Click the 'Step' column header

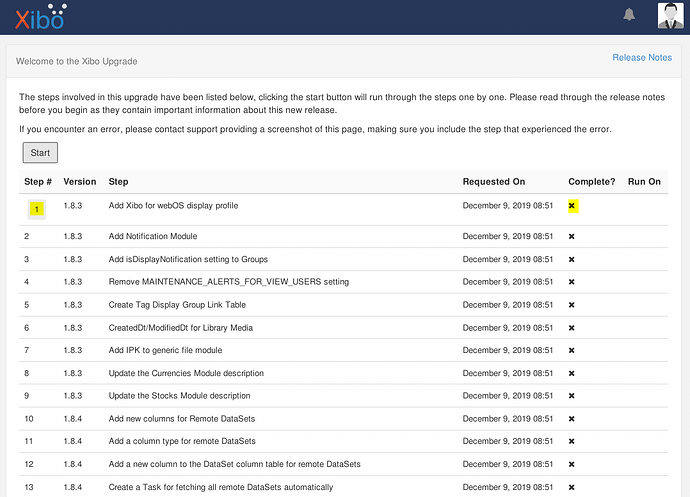tap(118, 182)
